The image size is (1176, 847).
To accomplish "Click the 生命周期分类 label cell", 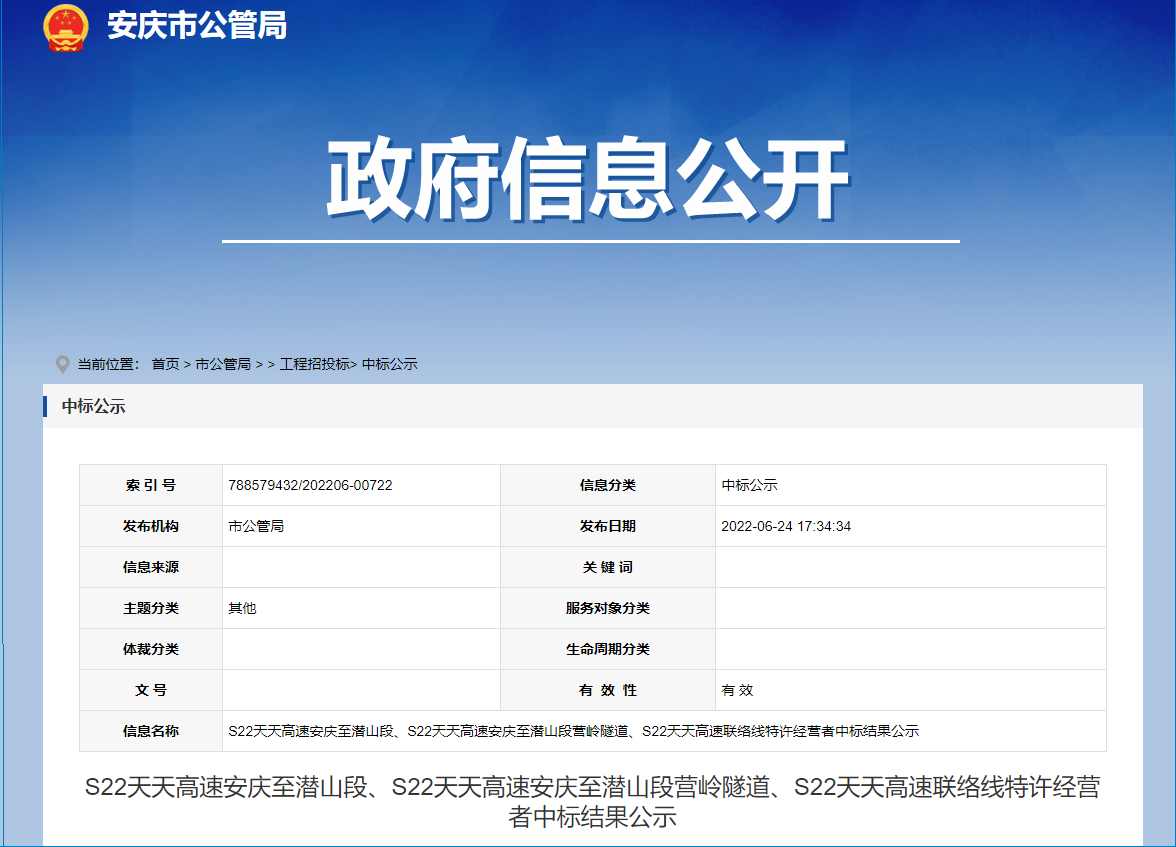I will [607, 649].
